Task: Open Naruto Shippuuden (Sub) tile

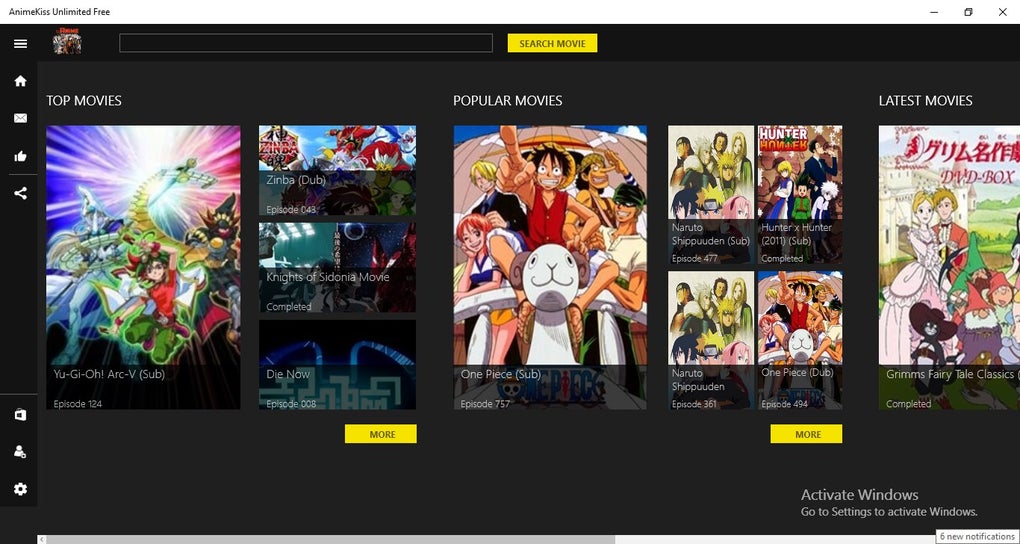Action: point(711,195)
